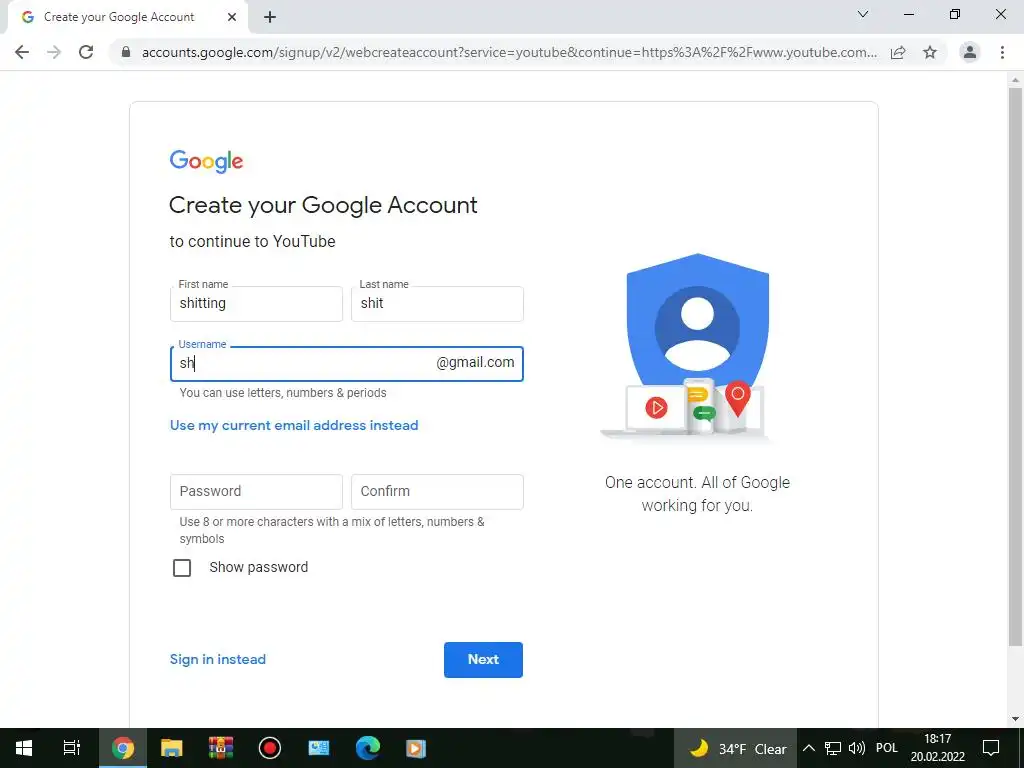Image resolution: width=1024 pixels, height=768 pixels.
Task: Click the POL input language indicator
Action: coord(887,748)
